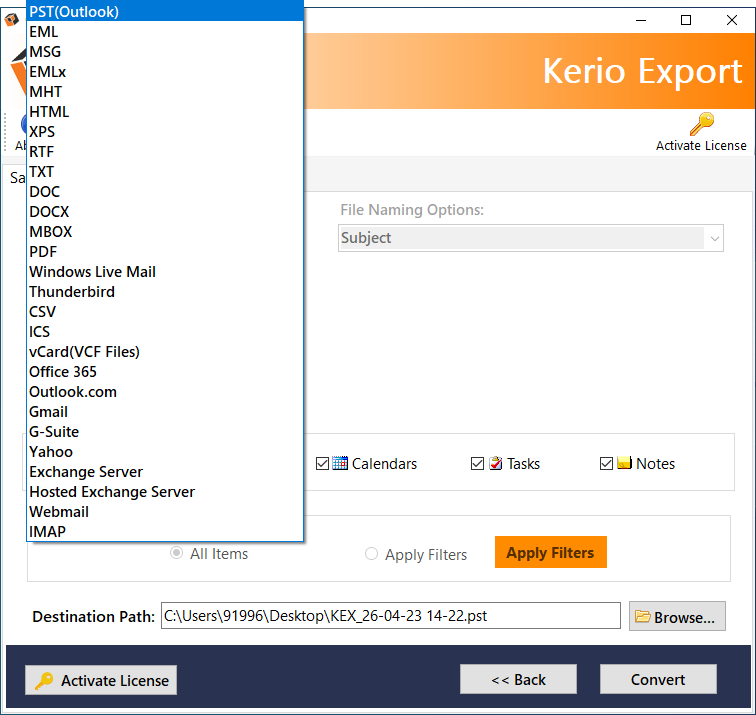Viewport: 756px width, 715px height.
Task: Select DOCX as the saving option
Action: (165, 212)
